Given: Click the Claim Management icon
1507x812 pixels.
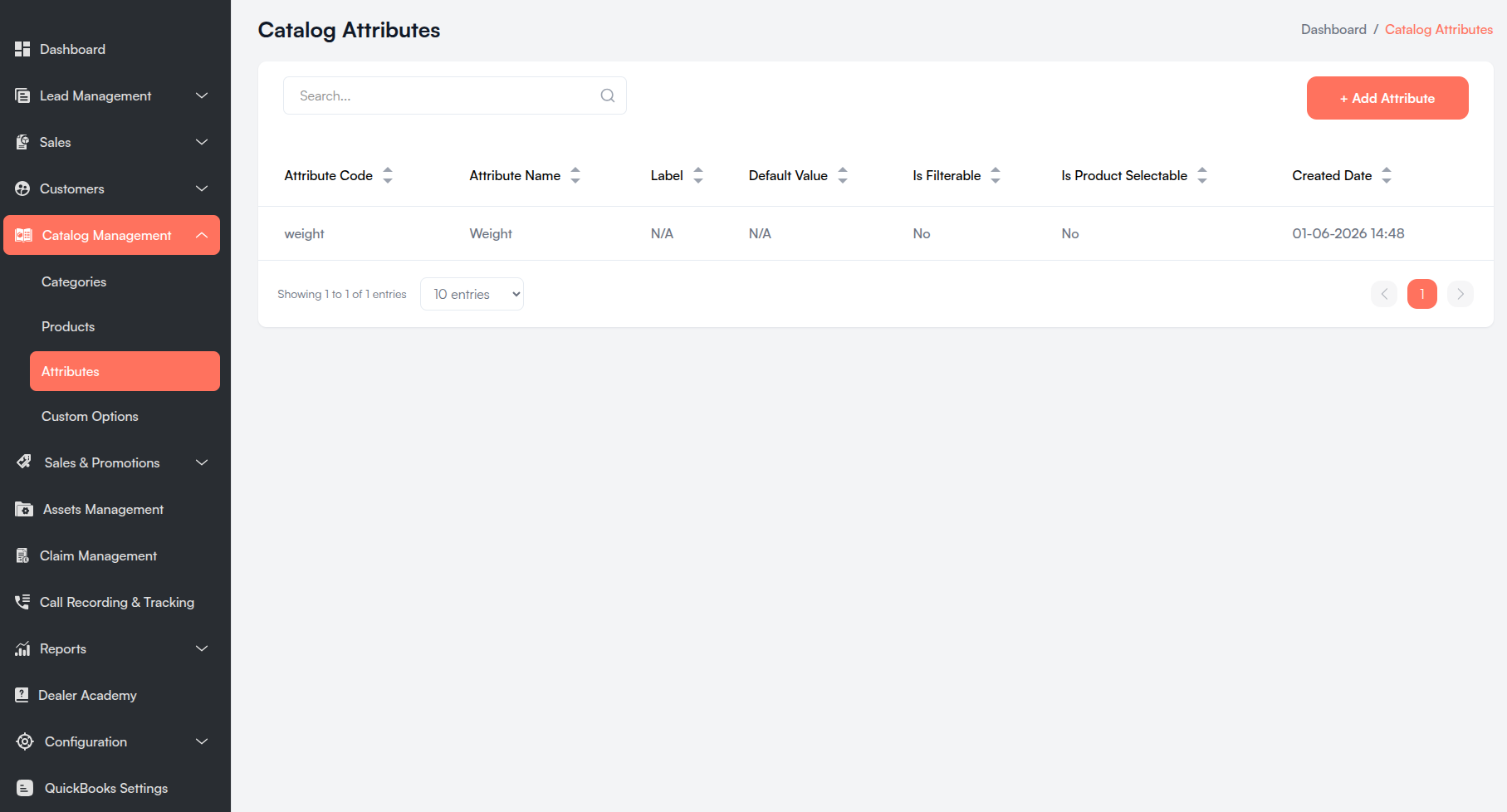Looking at the screenshot, I should 22,555.
